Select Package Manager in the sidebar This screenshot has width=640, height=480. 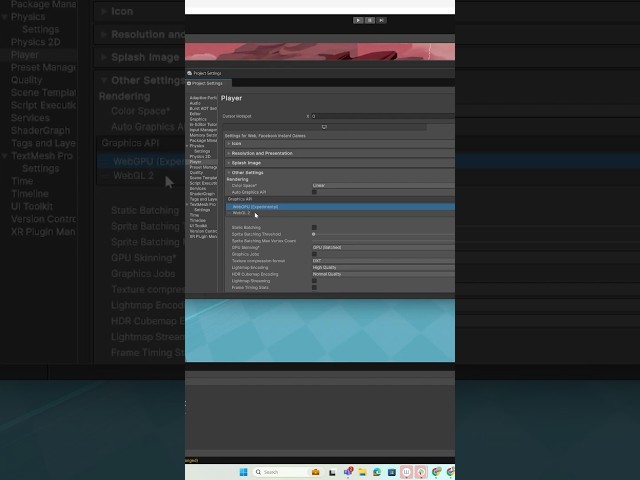pos(203,140)
